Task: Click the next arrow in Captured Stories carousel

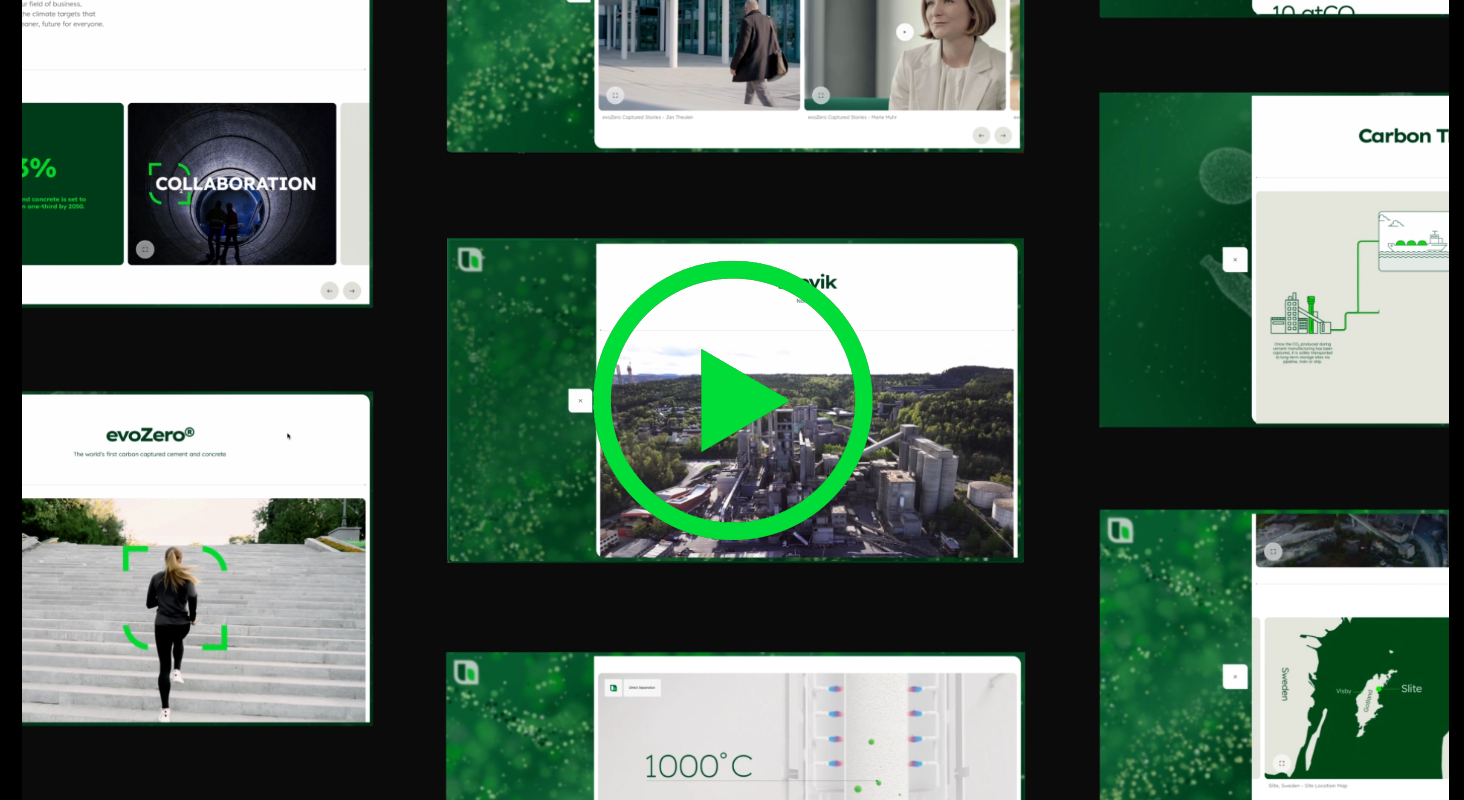Action: 1003,134
